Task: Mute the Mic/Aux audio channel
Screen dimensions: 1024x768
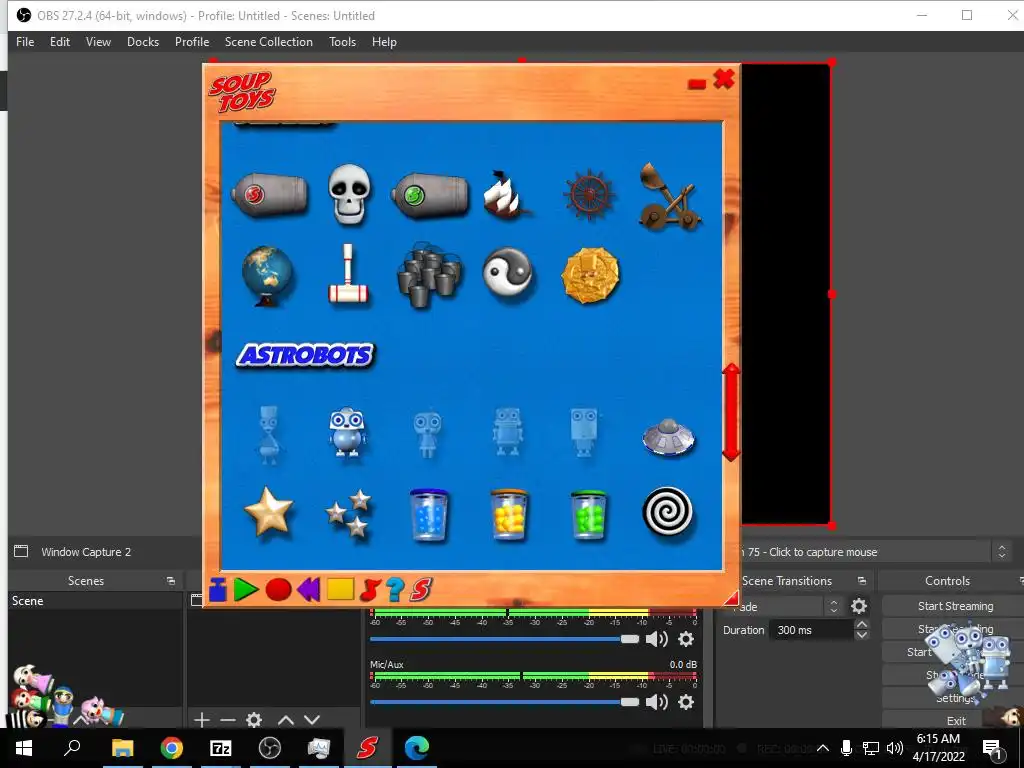Action: point(656,702)
